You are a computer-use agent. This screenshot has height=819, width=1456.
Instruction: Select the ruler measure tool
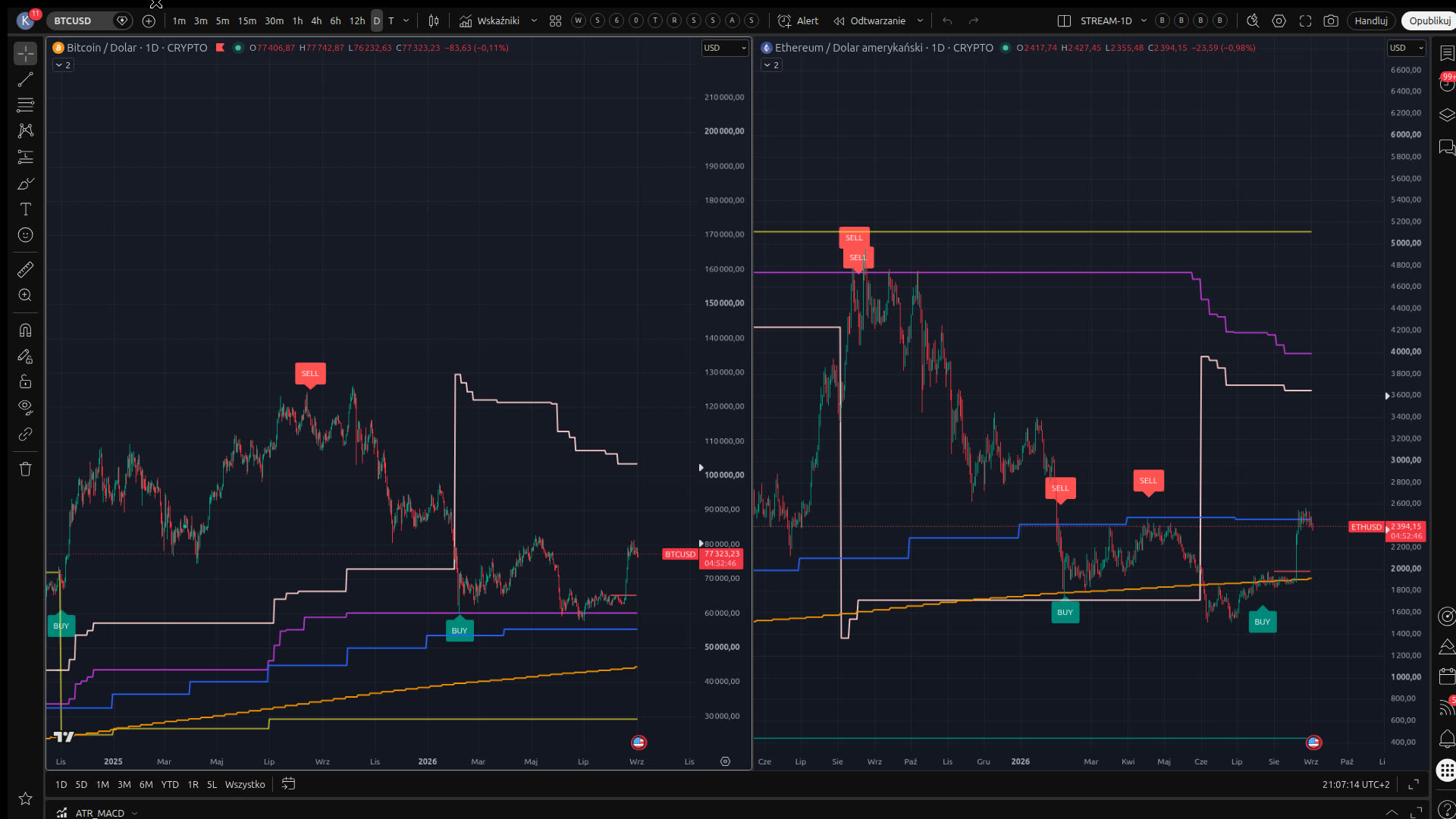25,269
